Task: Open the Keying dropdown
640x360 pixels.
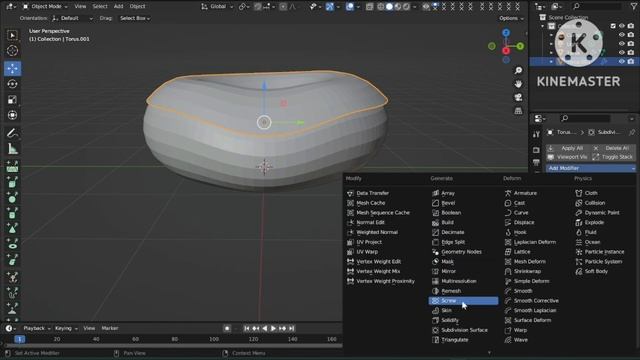Action: point(66,328)
